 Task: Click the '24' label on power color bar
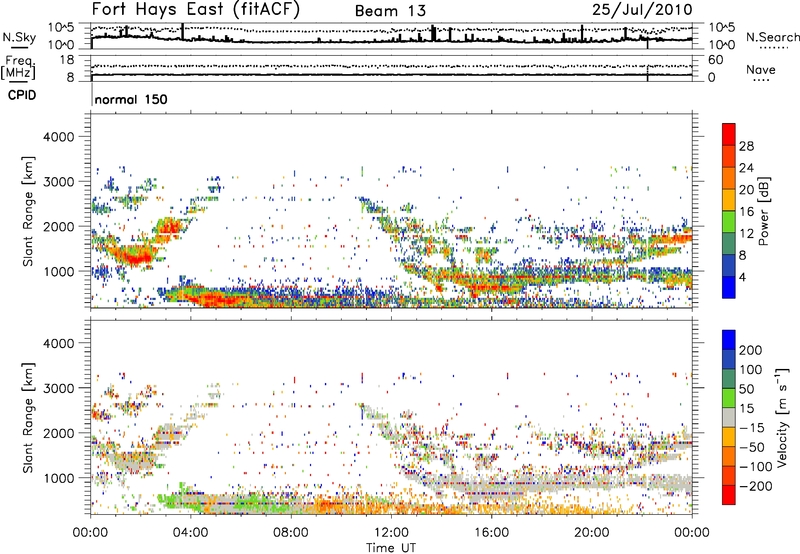746,168
